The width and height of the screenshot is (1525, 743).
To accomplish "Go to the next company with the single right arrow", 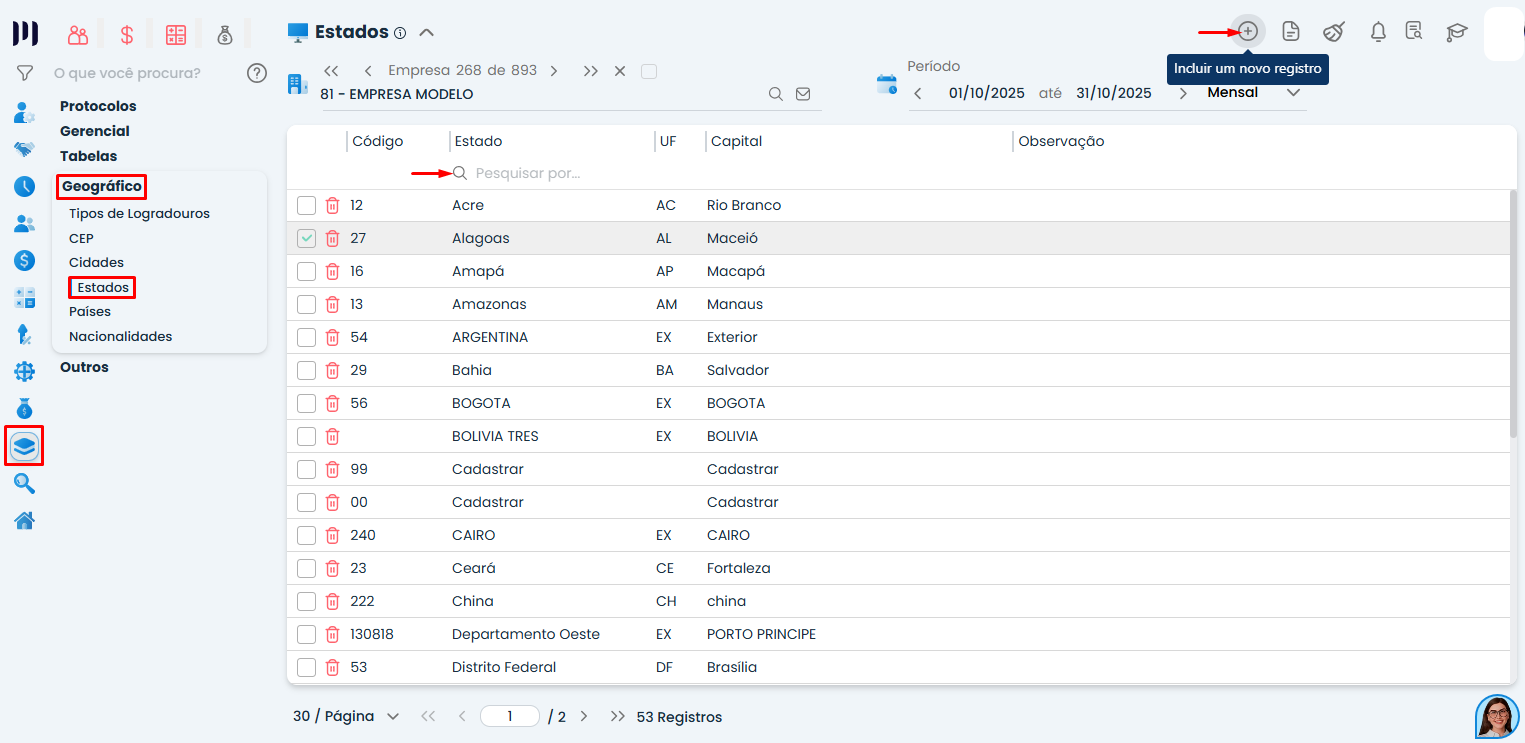I will [553, 71].
